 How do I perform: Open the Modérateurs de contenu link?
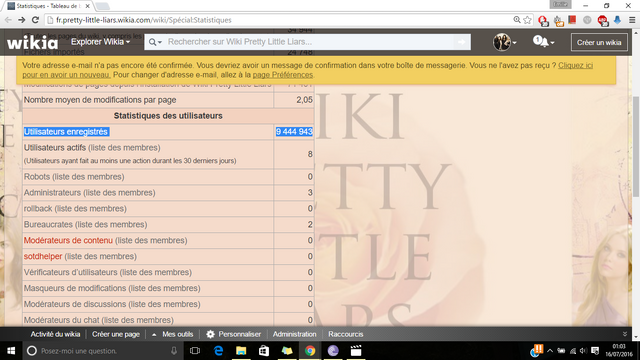click(x=68, y=240)
